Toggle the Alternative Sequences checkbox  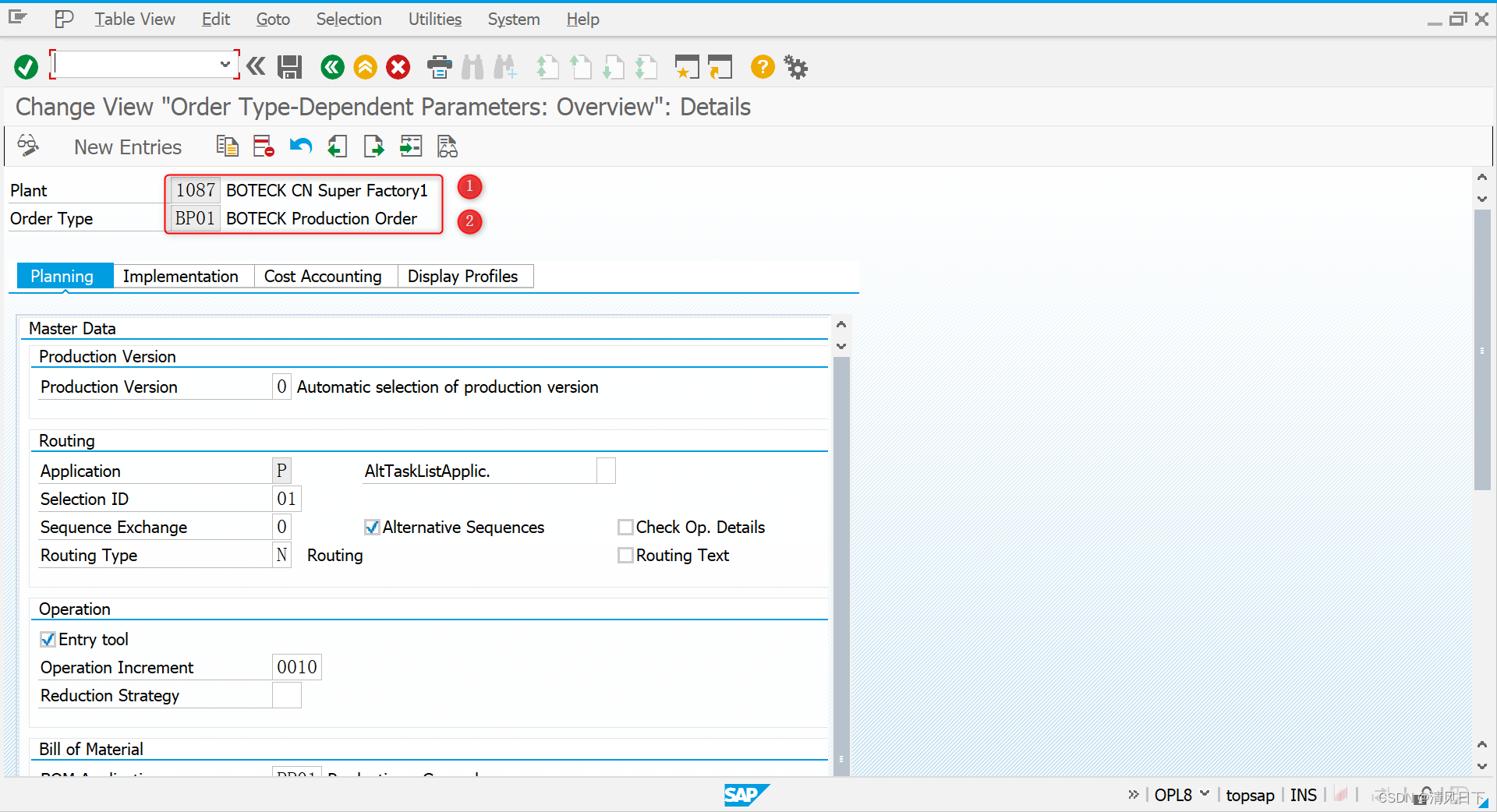(x=372, y=528)
